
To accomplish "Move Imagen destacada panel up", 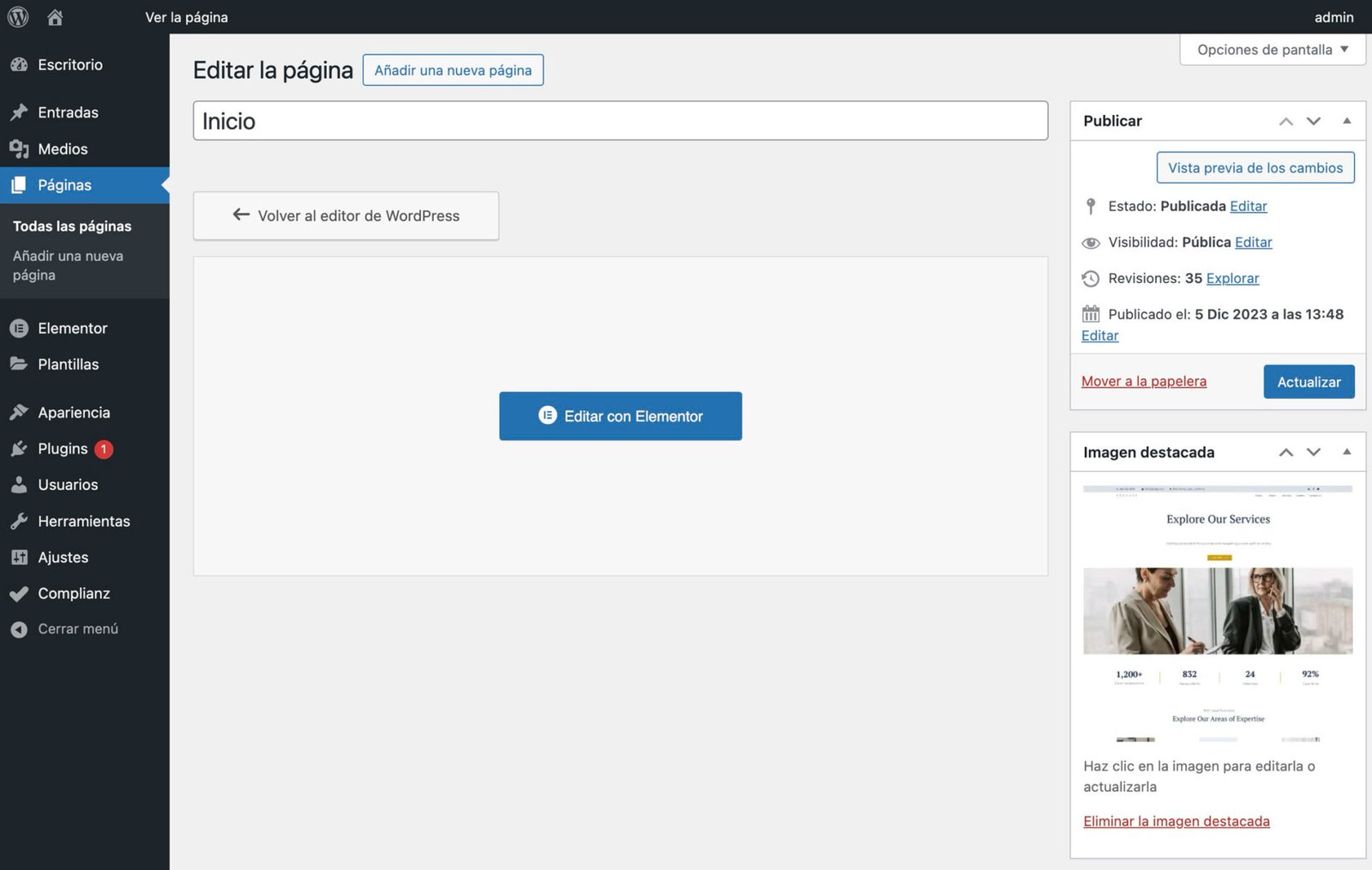I will point(1285,452).
